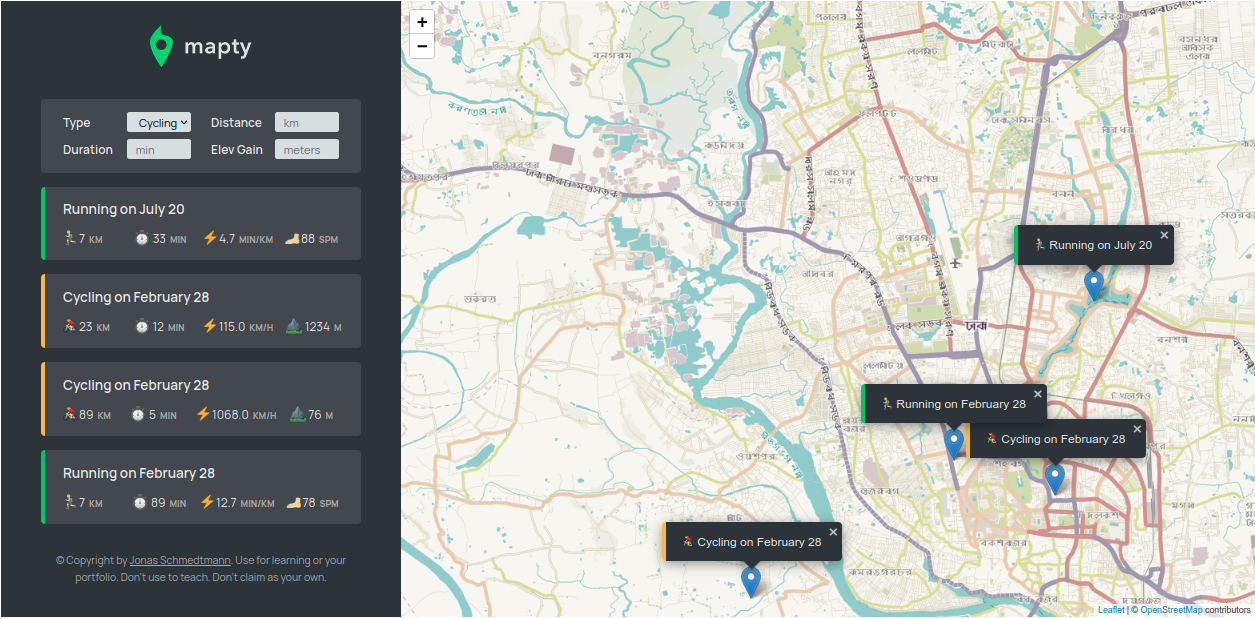Click the marker beneath the bottom Cycling on February 28 popup
Viewport: 1255px width, 619px height.
point(751,580)
